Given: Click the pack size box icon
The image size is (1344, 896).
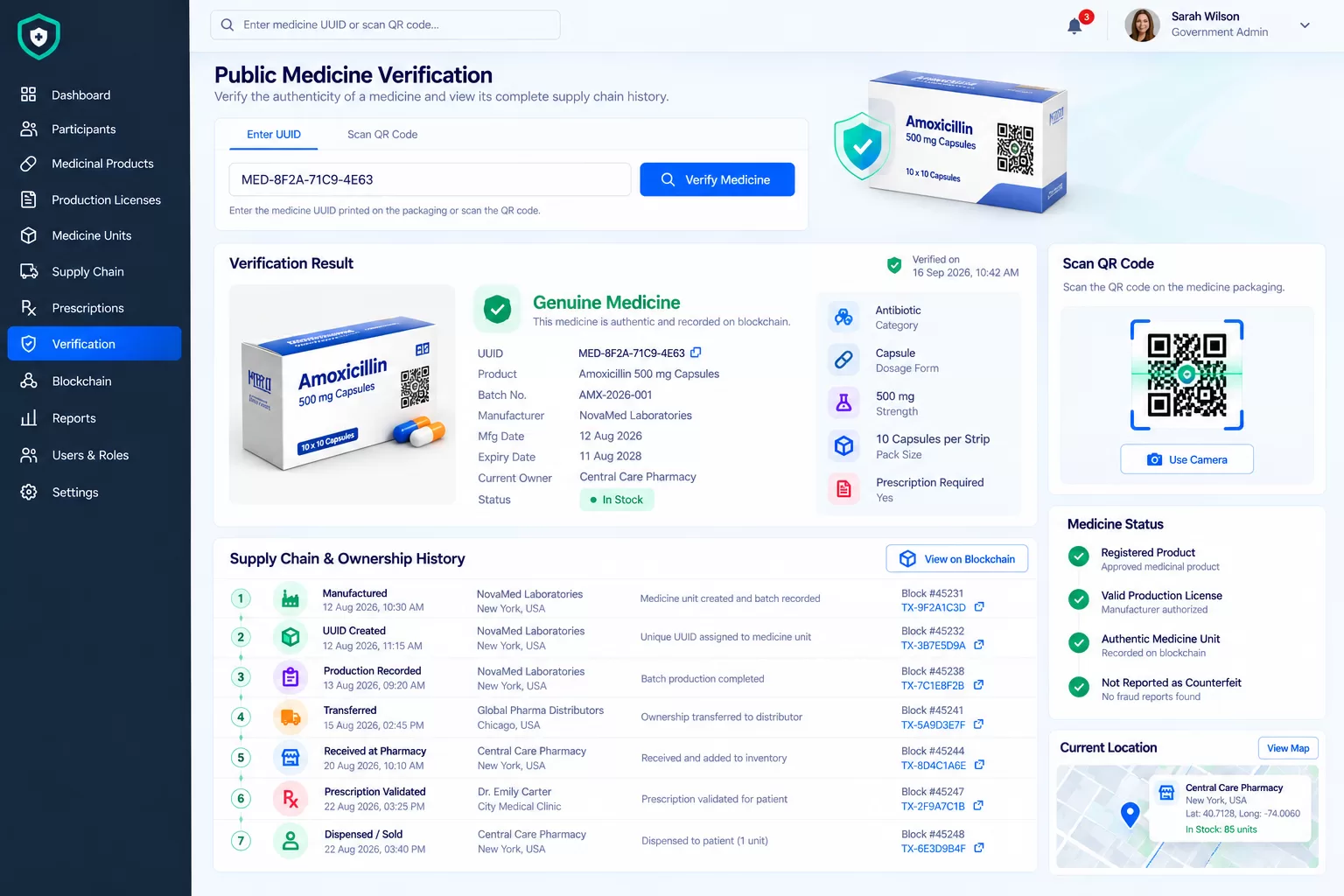Looking at the screenshot, I should pos(843,446).
